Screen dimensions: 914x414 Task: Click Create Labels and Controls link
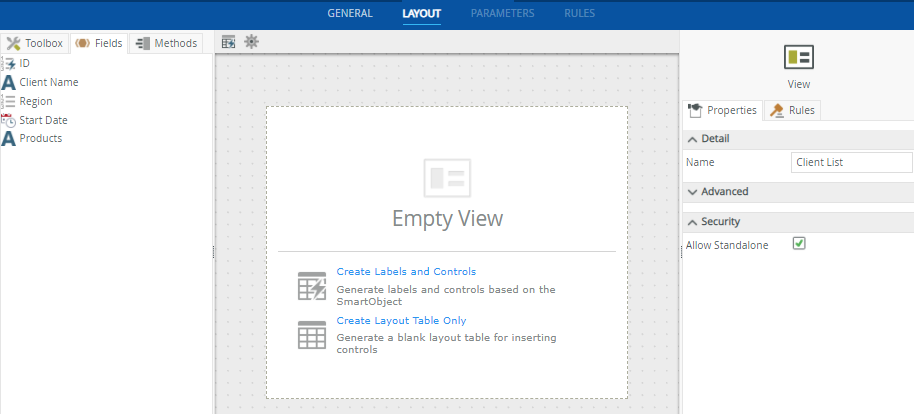click(406, 272)
